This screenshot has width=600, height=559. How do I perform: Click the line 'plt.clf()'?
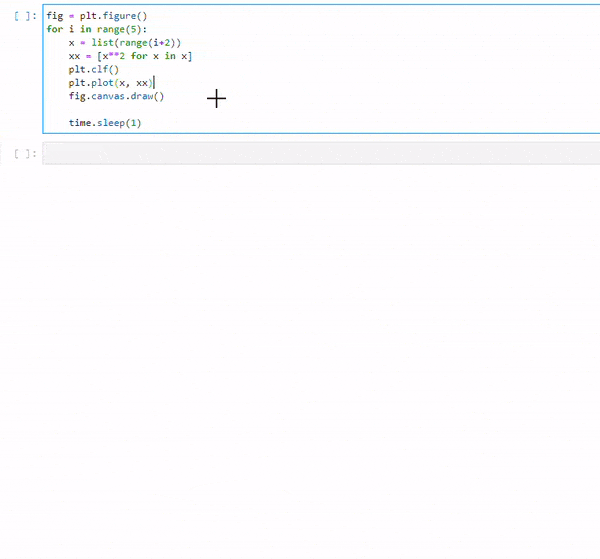point(94,70)
